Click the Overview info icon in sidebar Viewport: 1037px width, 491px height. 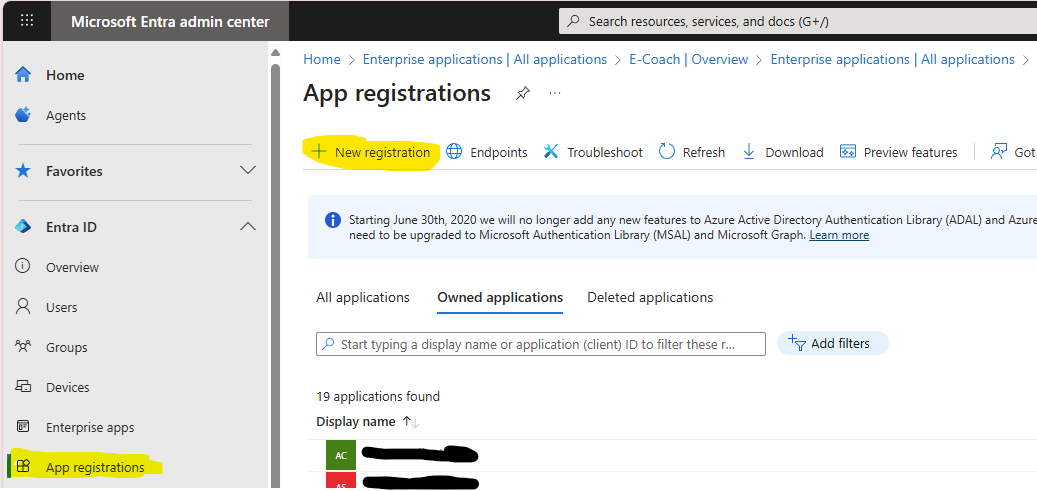23,267
